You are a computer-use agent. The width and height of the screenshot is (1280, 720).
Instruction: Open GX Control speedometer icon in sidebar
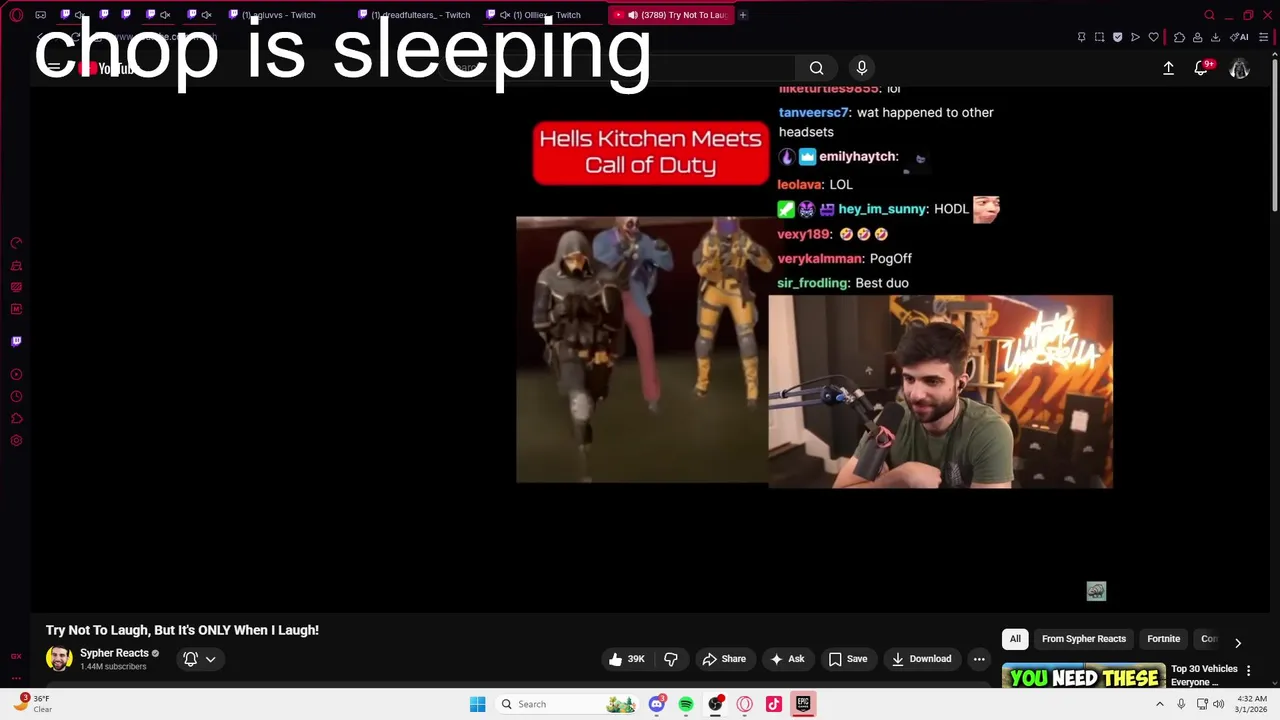[x=16, y=243]
